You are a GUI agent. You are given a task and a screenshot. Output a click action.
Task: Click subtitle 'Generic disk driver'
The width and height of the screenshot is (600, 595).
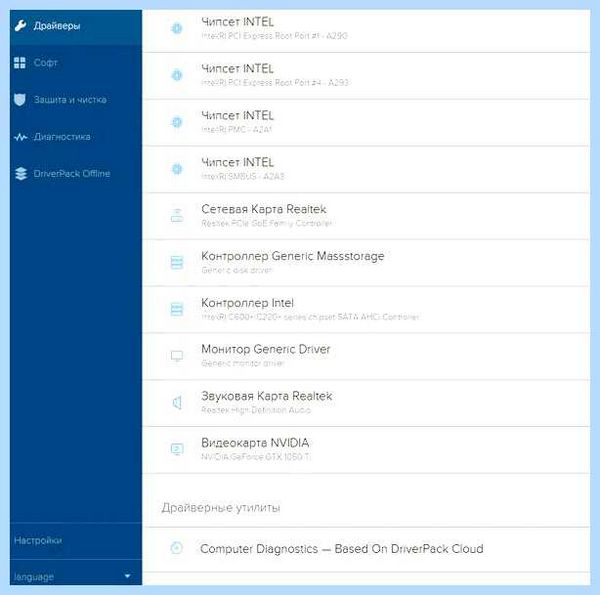pos(237,270)
